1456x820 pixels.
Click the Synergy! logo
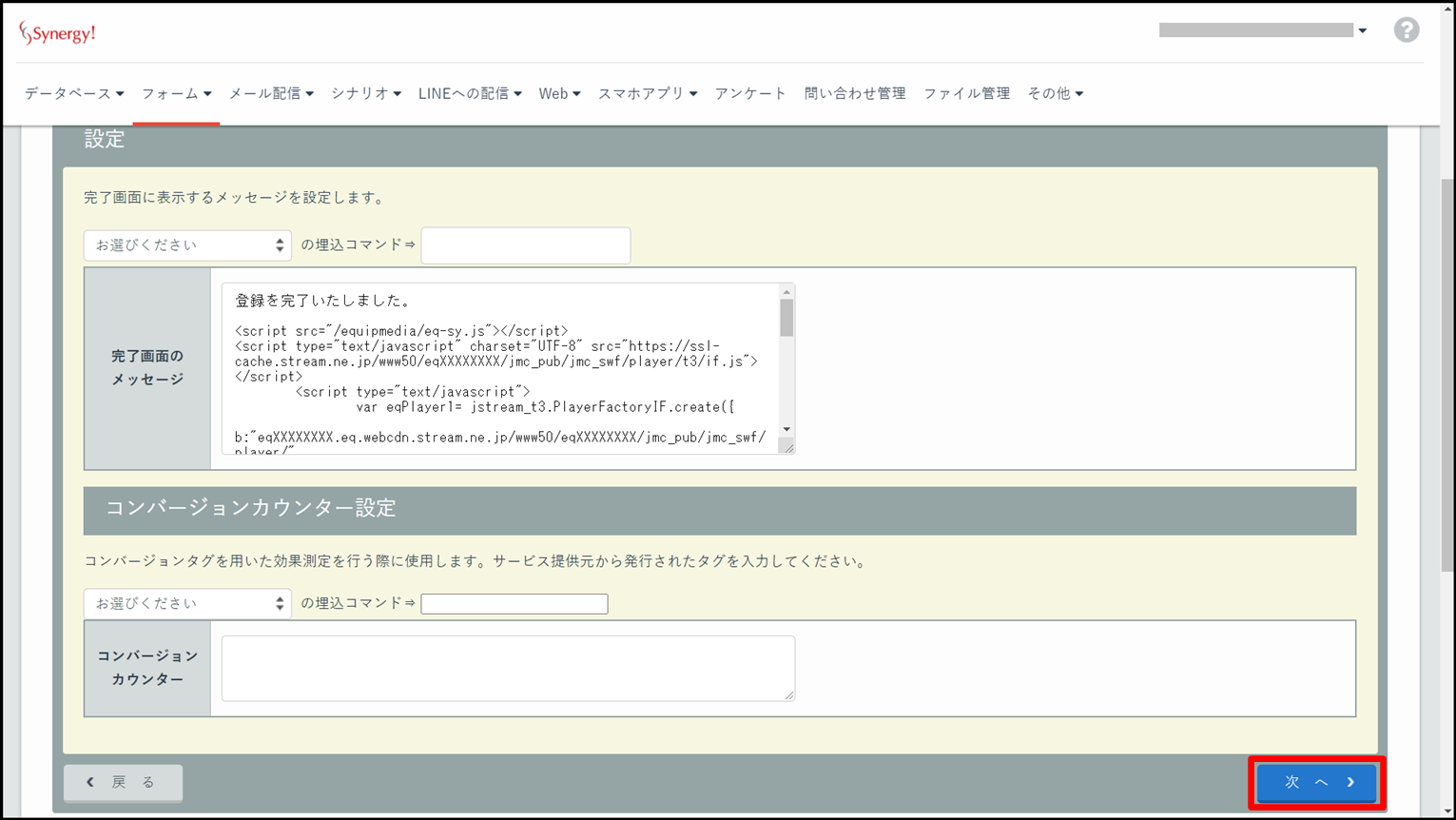(x=58, y=33)
